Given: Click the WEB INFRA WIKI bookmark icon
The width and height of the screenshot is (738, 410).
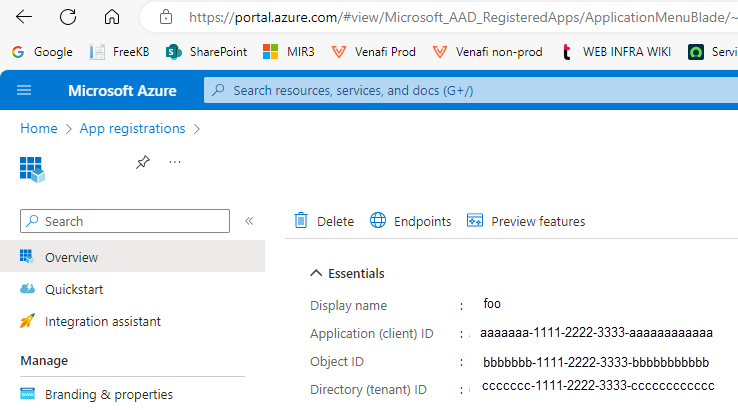Looking at the screenshot, I should coord(567,52).
